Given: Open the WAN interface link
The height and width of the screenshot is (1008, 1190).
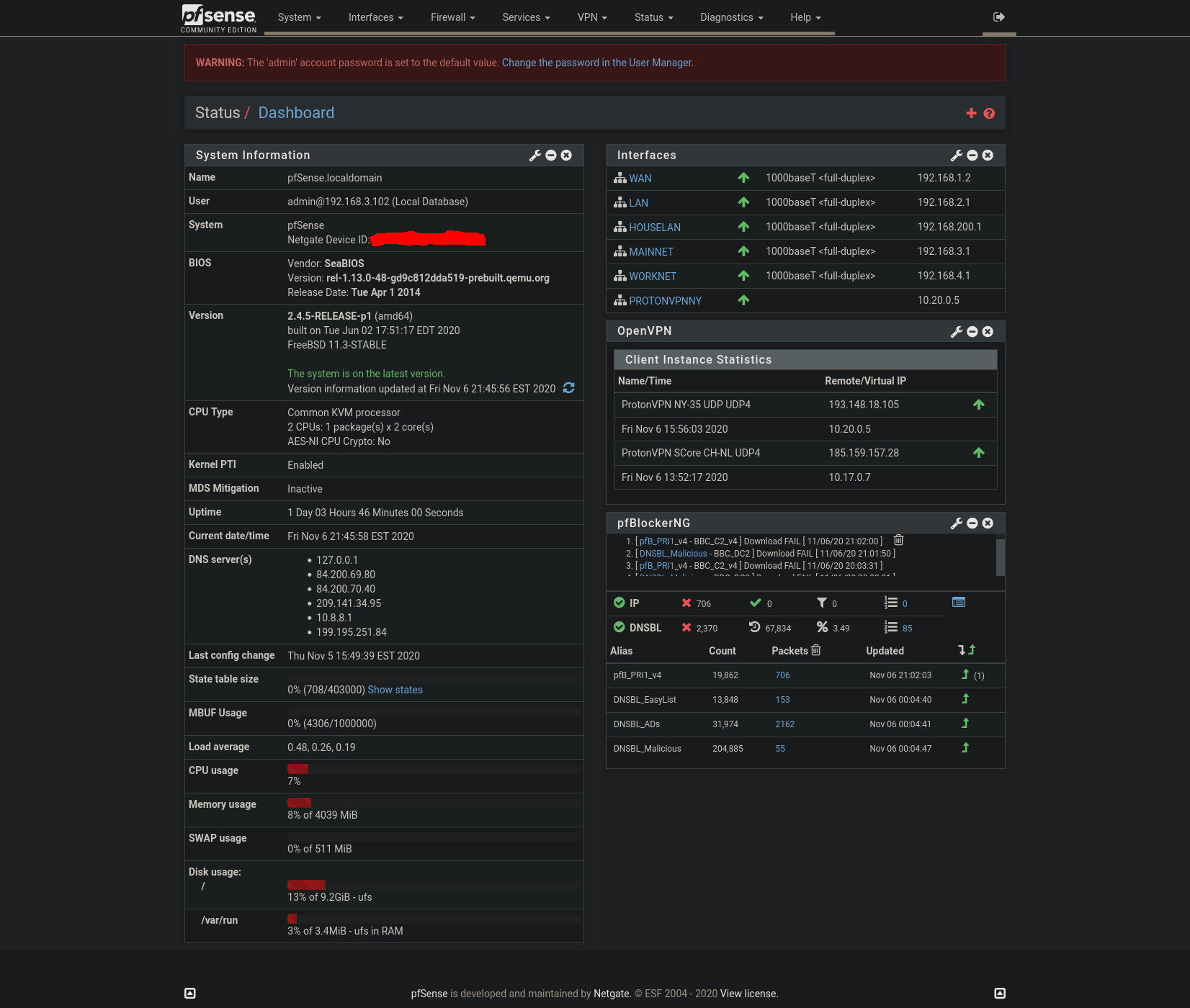Looking at the screenshot, I should [x=640, y=179].
